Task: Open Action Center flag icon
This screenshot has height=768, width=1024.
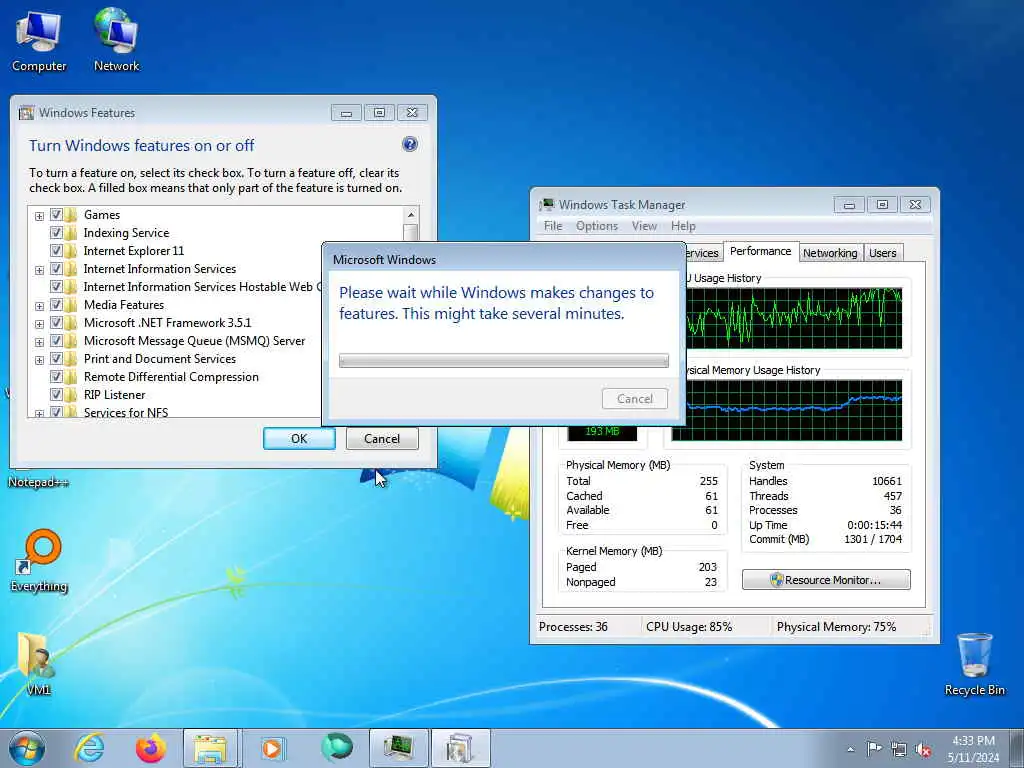Action: pyautogui.click(x=874, y=749)
